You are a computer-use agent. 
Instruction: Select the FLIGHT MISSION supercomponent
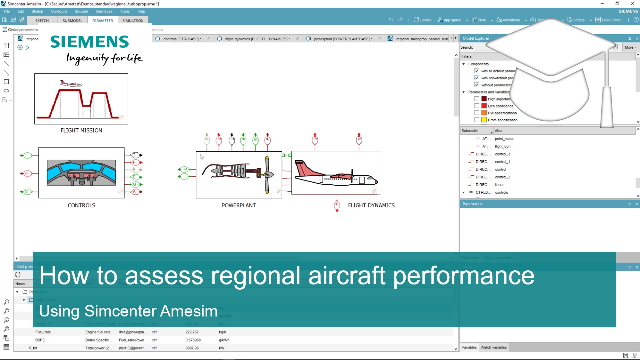point(81,99)
